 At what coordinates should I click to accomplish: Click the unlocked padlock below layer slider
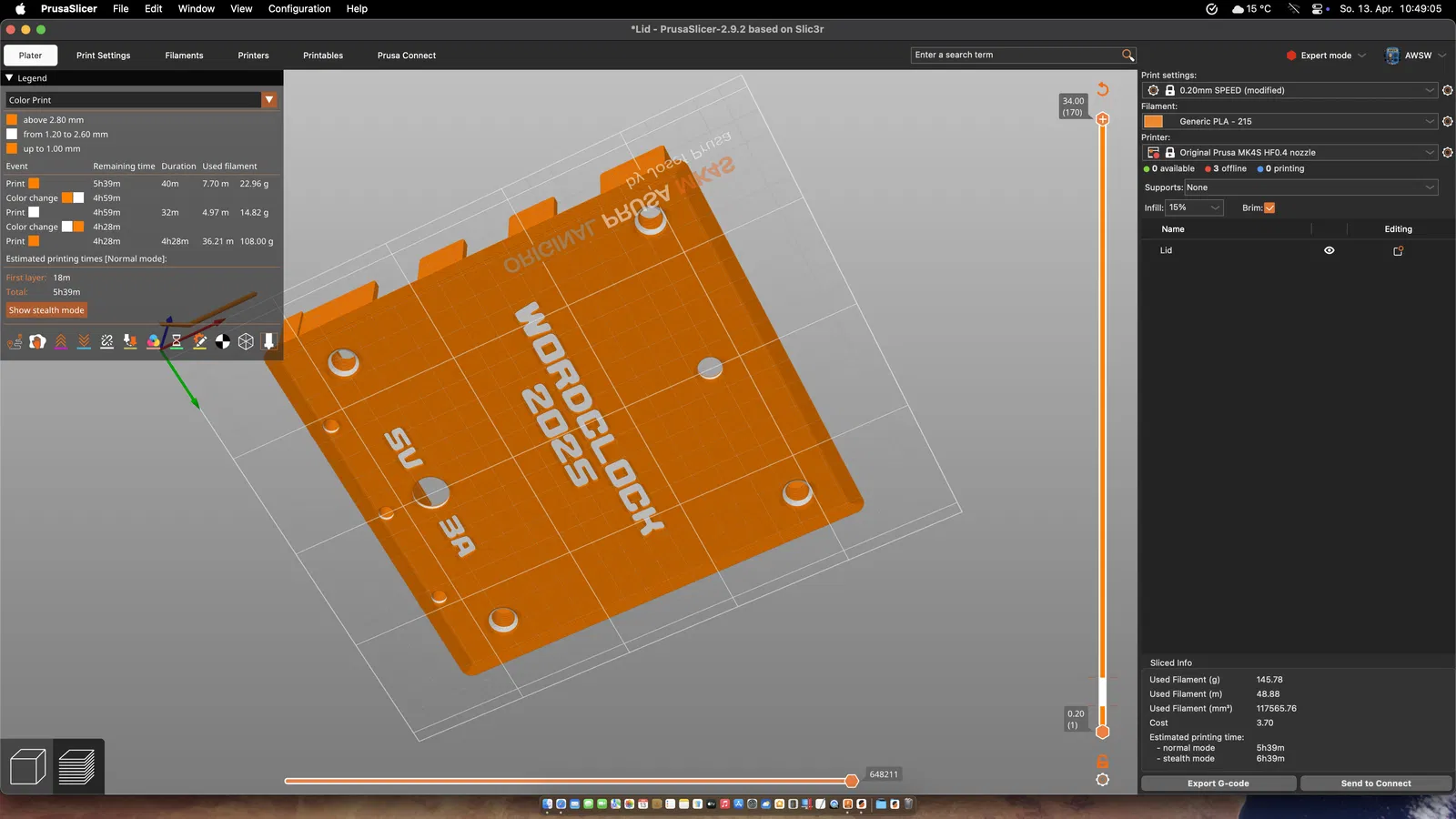pos(1103,761)
